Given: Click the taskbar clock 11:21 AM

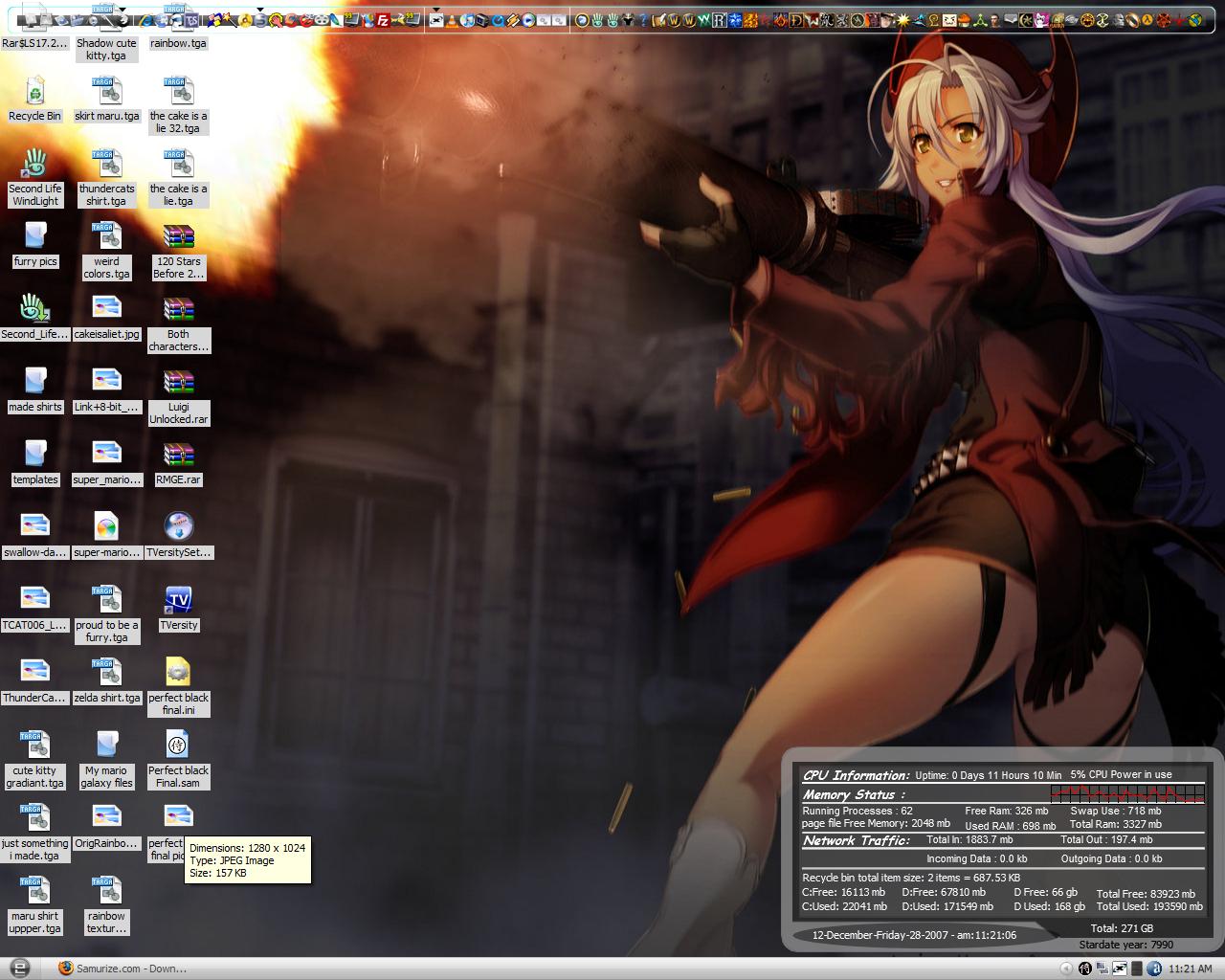Looking at the screenshot, I should point(1191,969).
